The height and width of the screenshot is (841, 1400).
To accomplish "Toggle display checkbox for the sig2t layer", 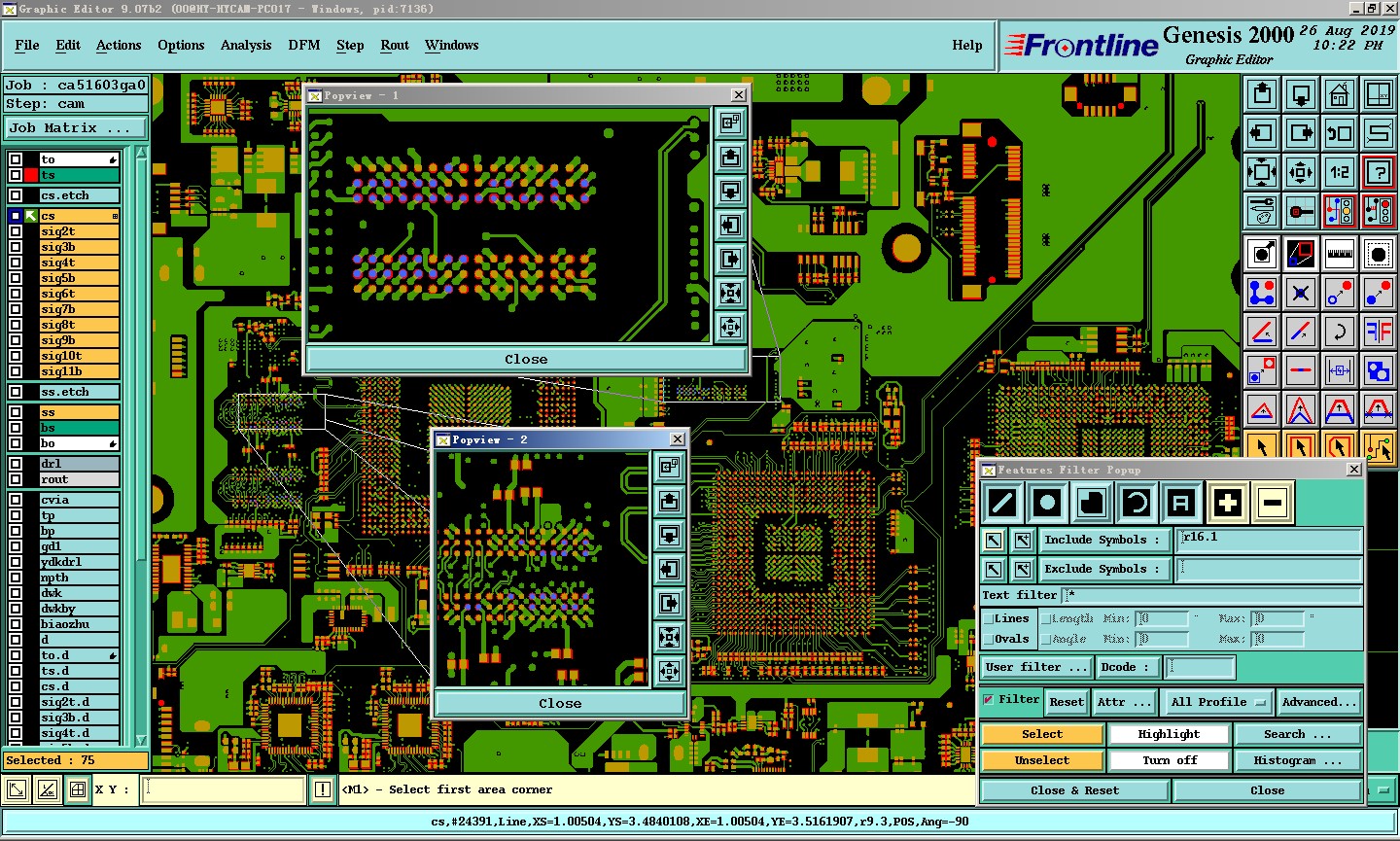I will pos(16,231).
